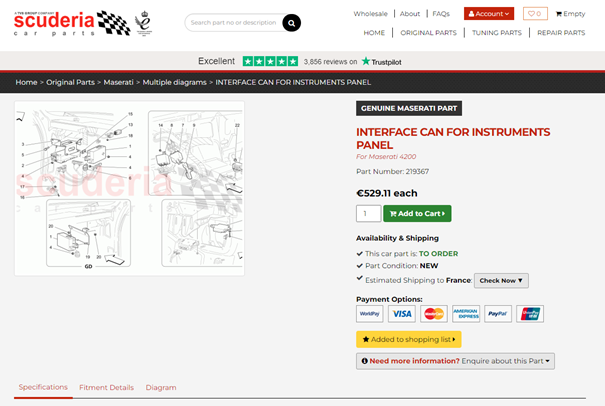605x406 pixels.
Task: Click Home in the breadcrumb
Action: 26,82
